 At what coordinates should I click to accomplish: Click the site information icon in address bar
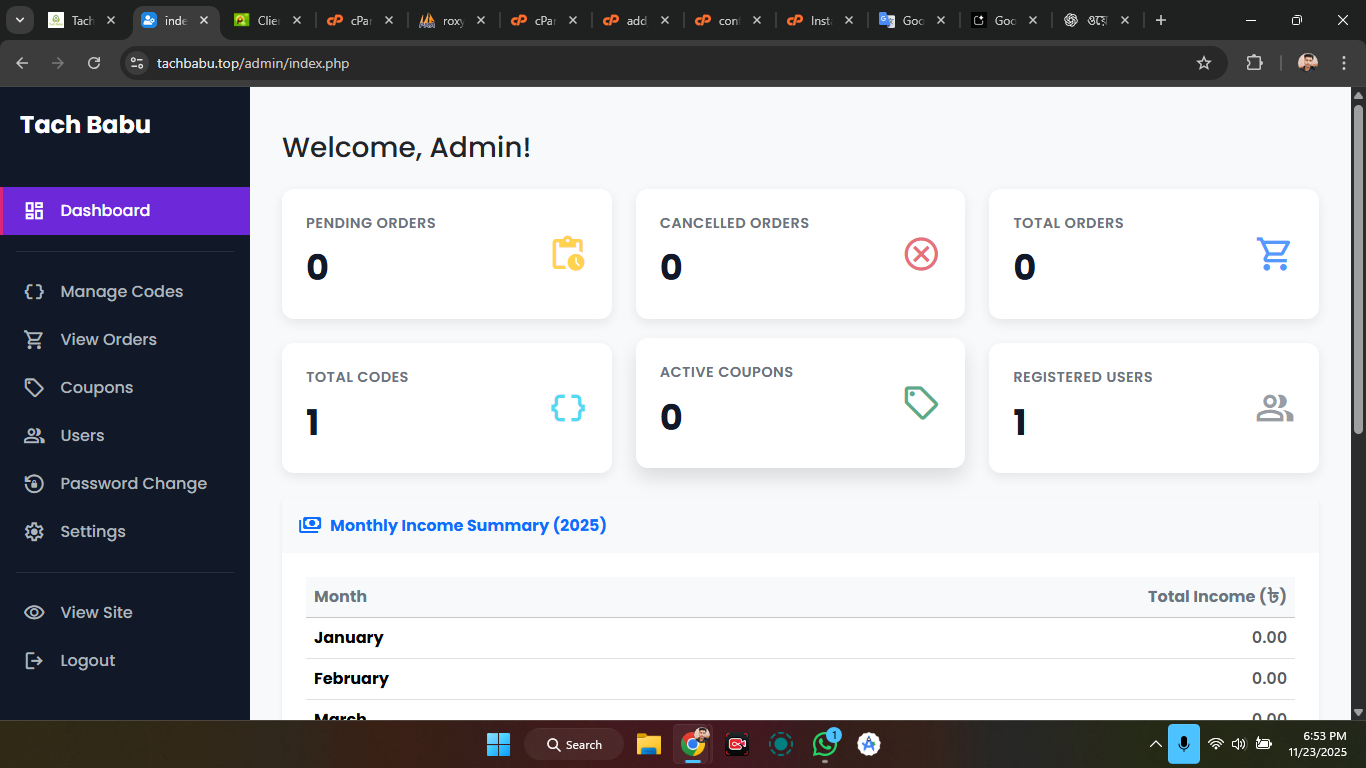pyautogui.click(x=137, y=63)
